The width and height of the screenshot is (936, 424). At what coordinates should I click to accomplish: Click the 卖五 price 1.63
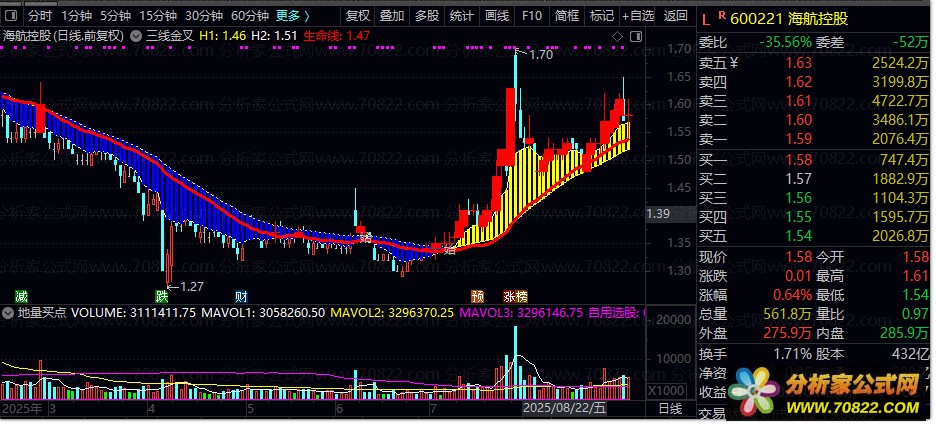click(x=799, y=63)
